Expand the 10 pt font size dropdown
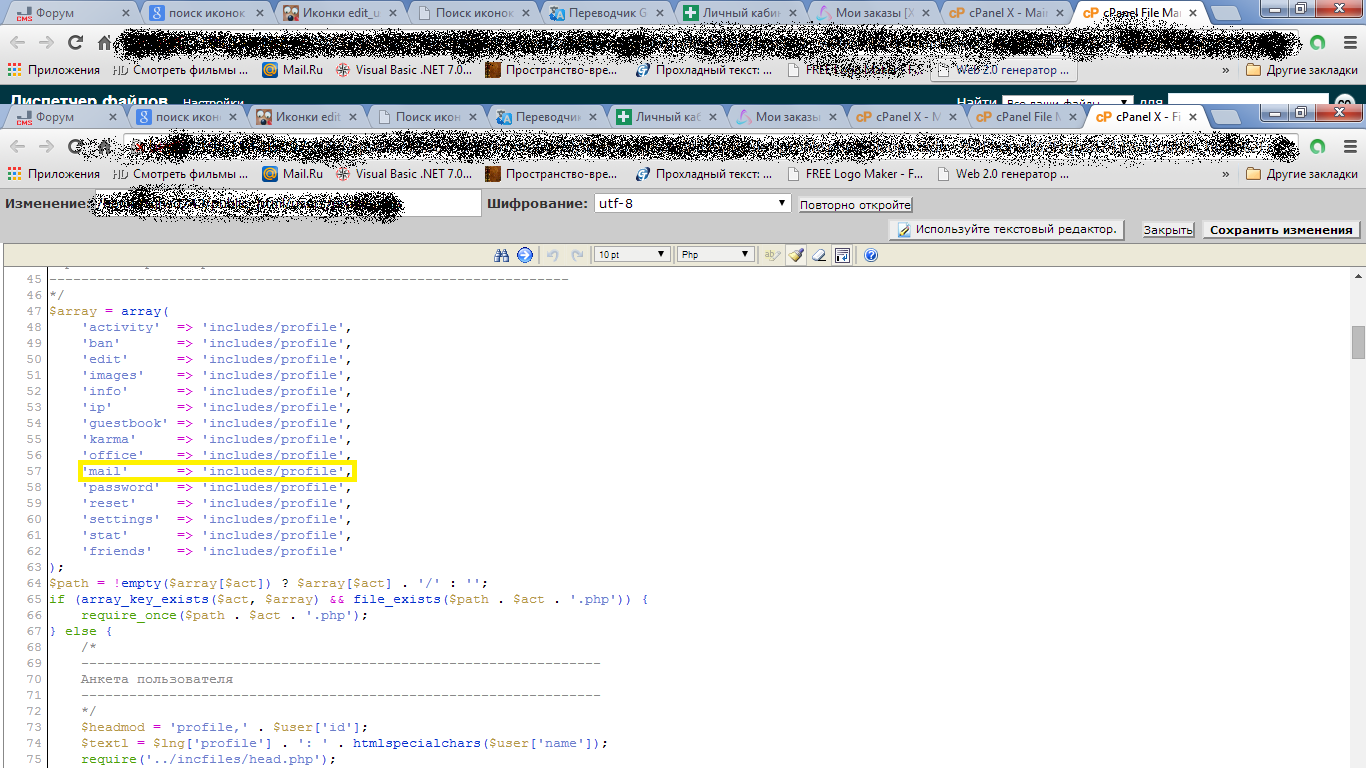Viewport: 1366px width, 768px height. (x=632, y=255)
